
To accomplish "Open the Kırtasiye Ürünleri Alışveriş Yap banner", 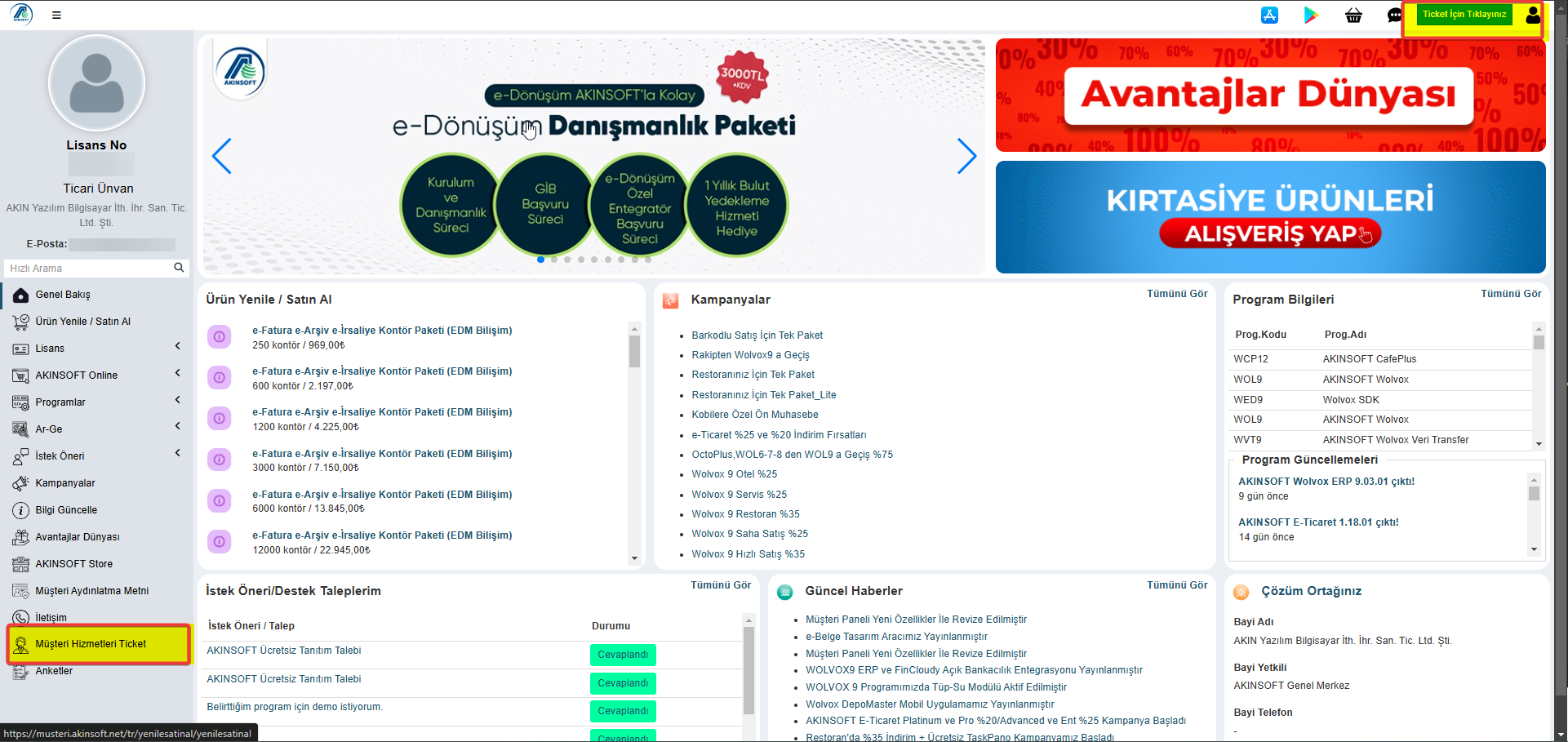I will pos(1270,217).
